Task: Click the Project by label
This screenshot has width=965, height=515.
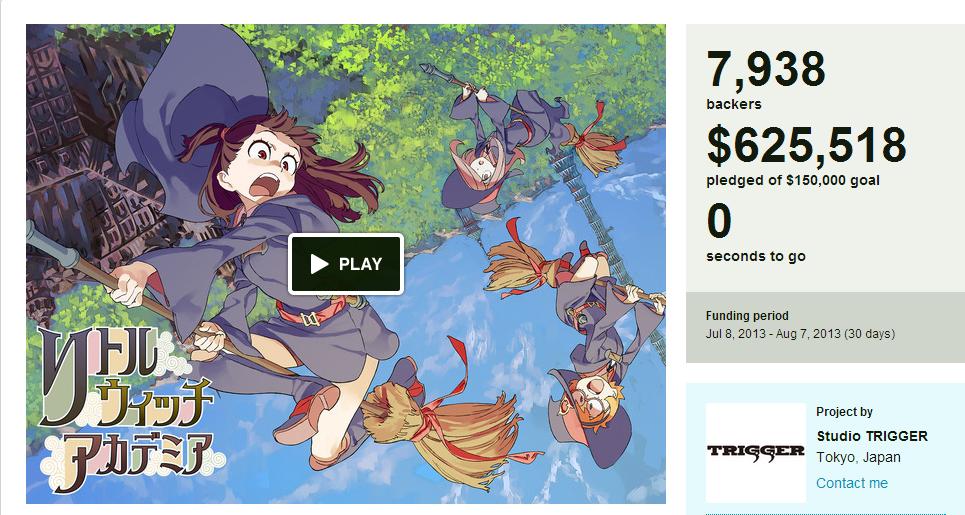Action: (844, 412)
